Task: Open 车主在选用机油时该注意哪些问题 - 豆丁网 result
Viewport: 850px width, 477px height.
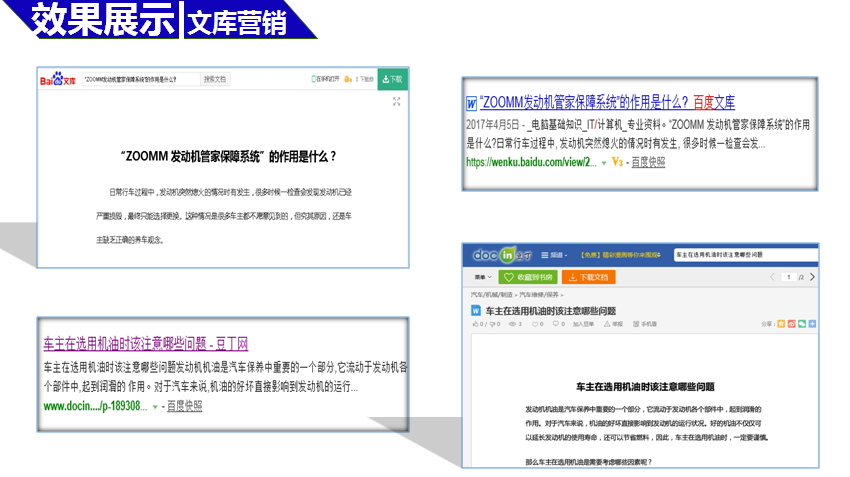Action: [x=145, y=343]
